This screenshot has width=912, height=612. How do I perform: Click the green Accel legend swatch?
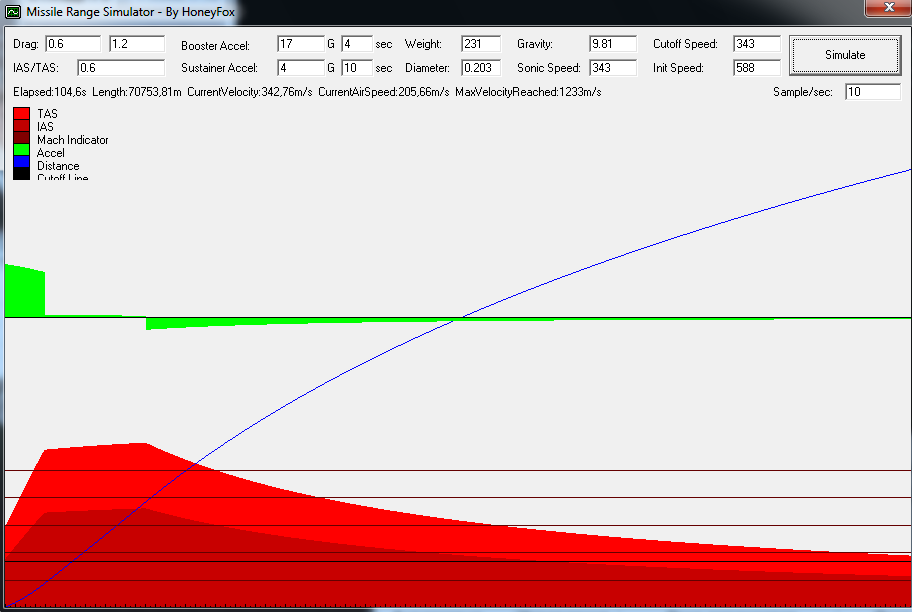(22, 150)
